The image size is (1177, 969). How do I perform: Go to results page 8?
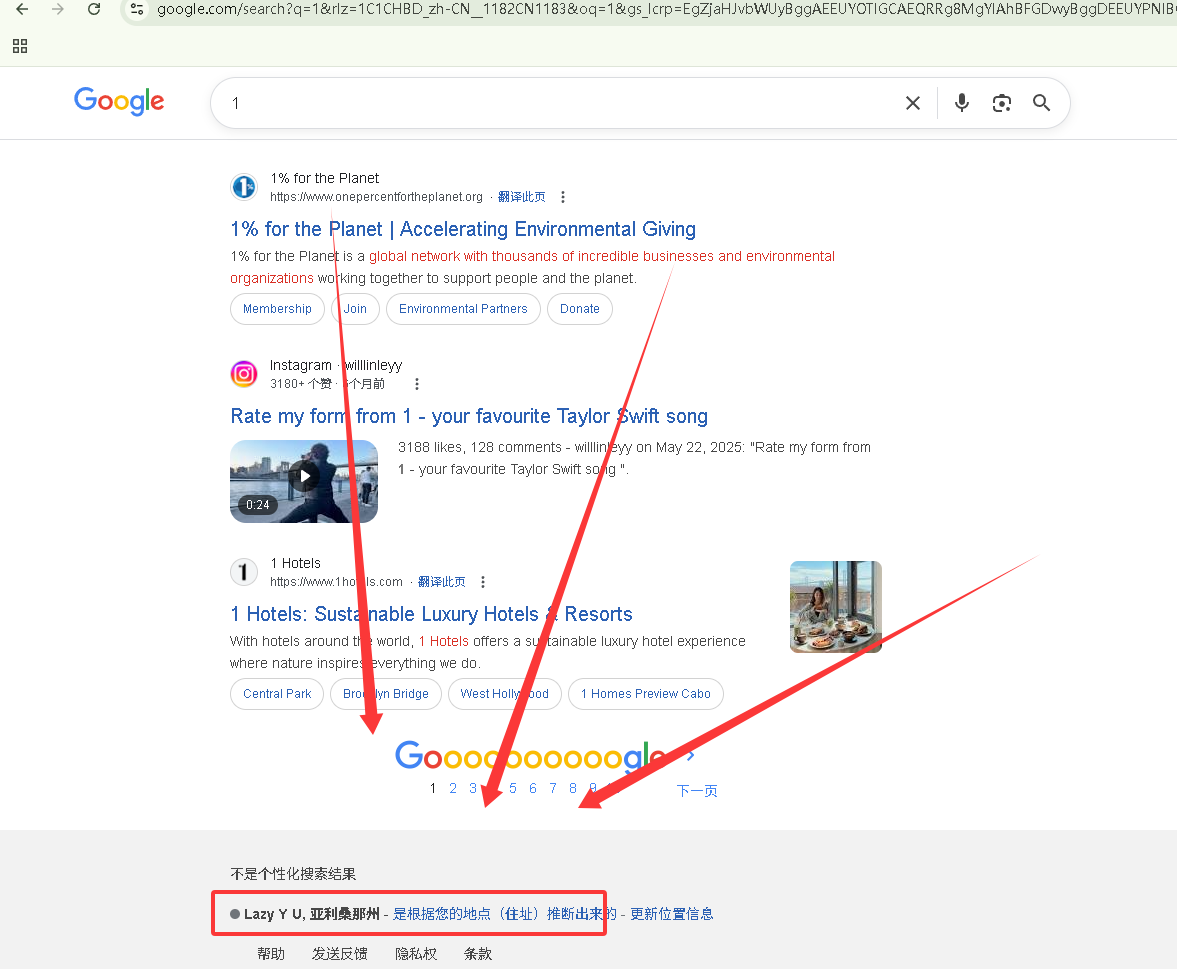573,788
